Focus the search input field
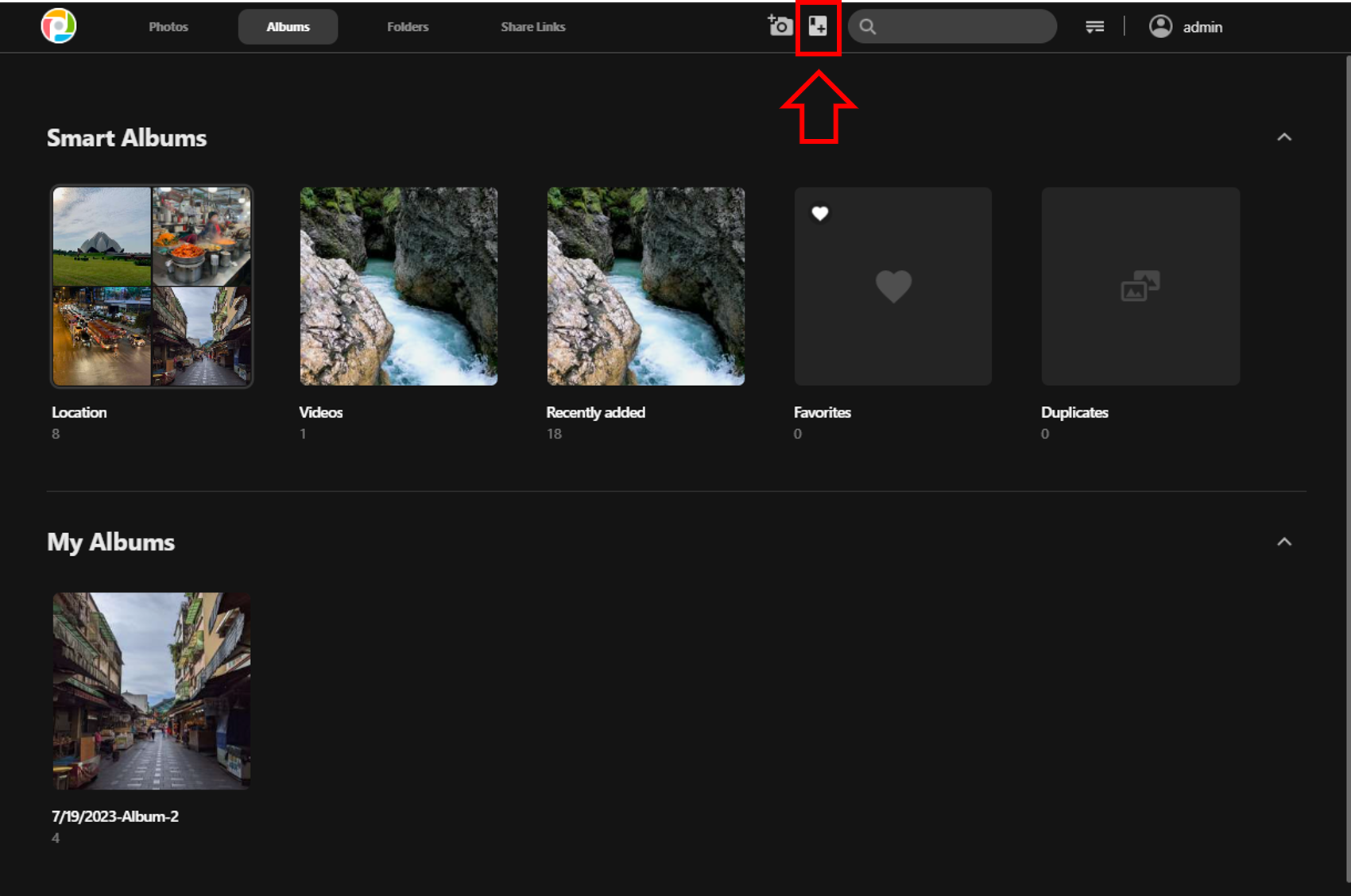This screenshot has height=896, width=1351. (x=952, y=27)
